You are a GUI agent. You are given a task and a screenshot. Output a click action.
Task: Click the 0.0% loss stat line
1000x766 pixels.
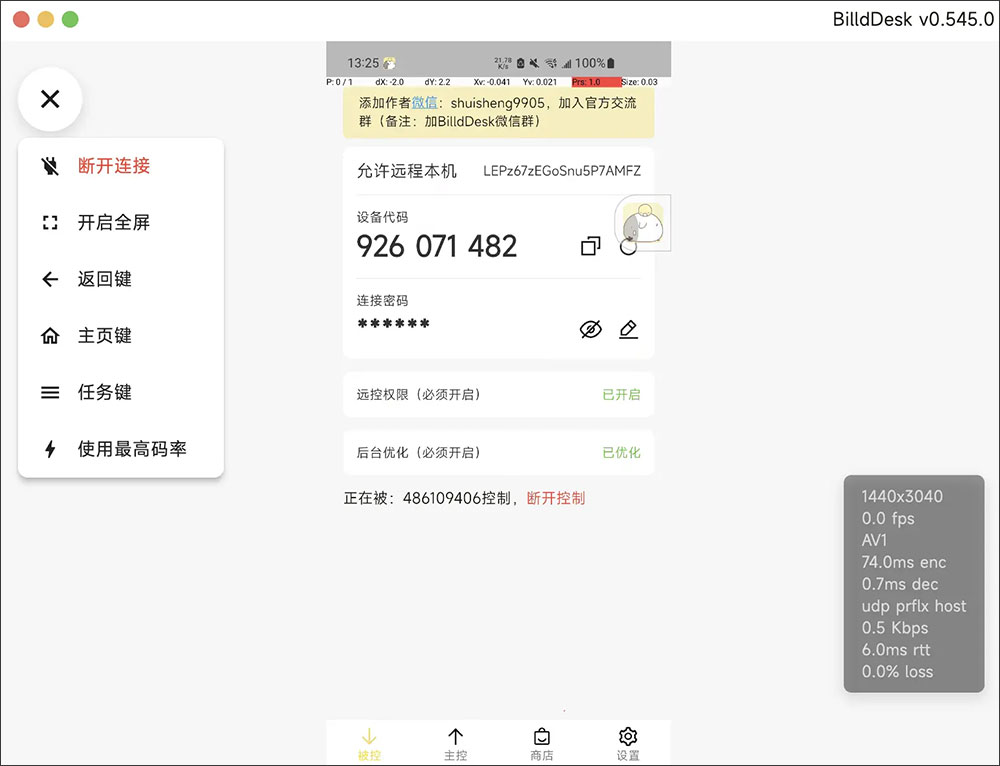point(897,672)
